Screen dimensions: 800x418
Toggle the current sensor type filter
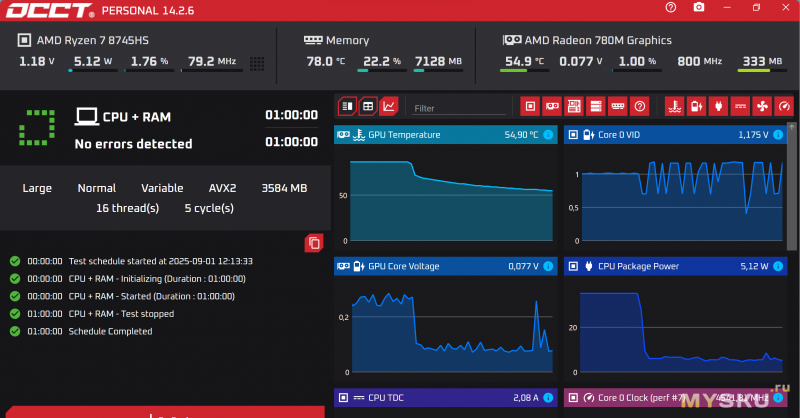tap(740, 106)
